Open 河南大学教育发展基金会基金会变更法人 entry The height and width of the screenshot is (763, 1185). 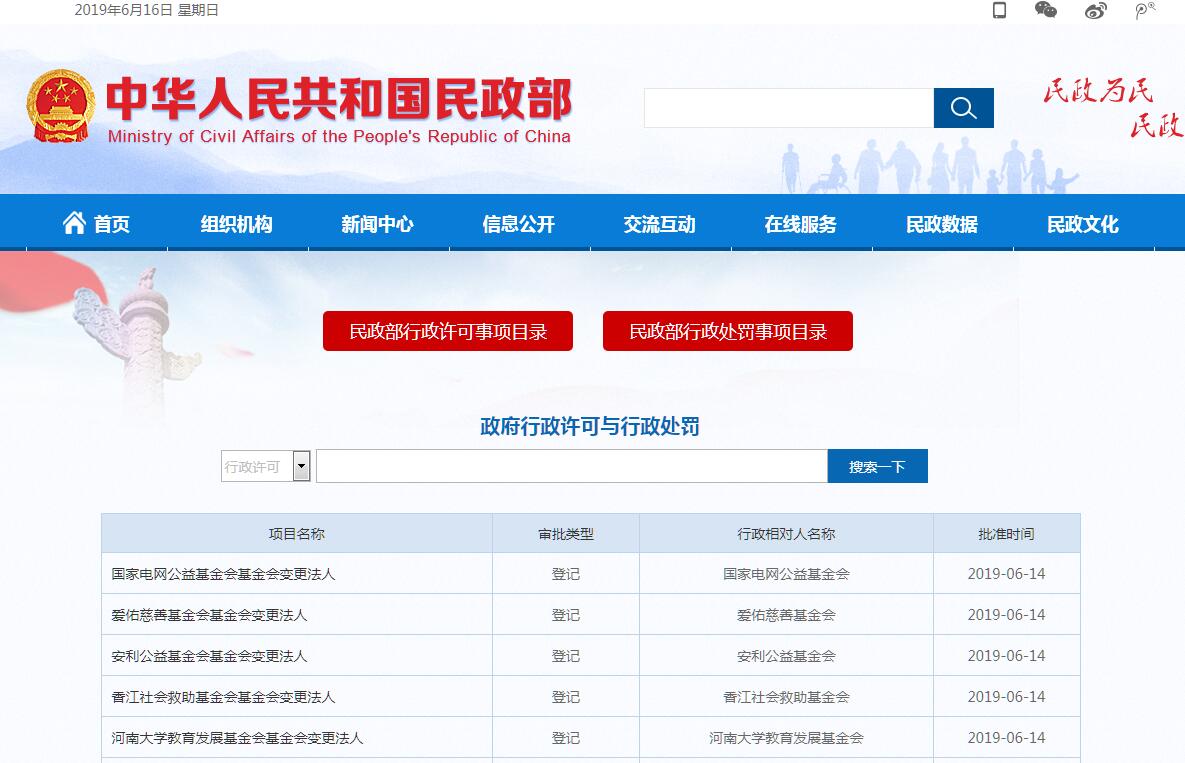coord(237,737)
